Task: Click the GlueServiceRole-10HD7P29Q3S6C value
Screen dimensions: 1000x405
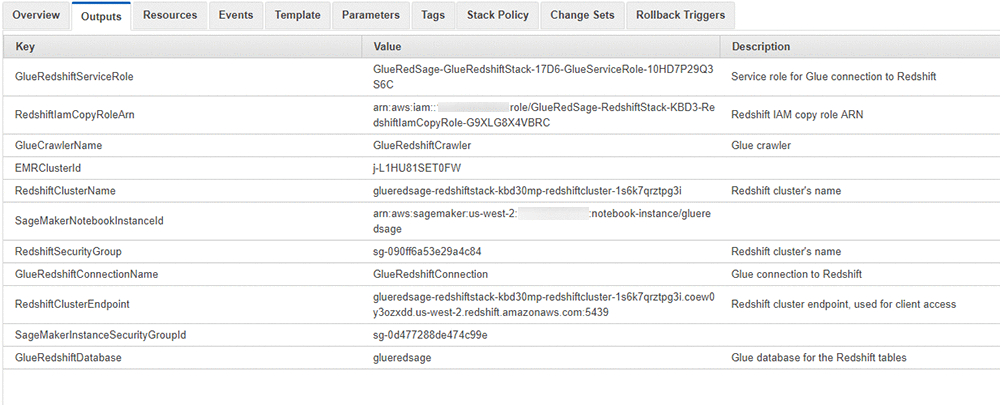Action: click(543, 77)
